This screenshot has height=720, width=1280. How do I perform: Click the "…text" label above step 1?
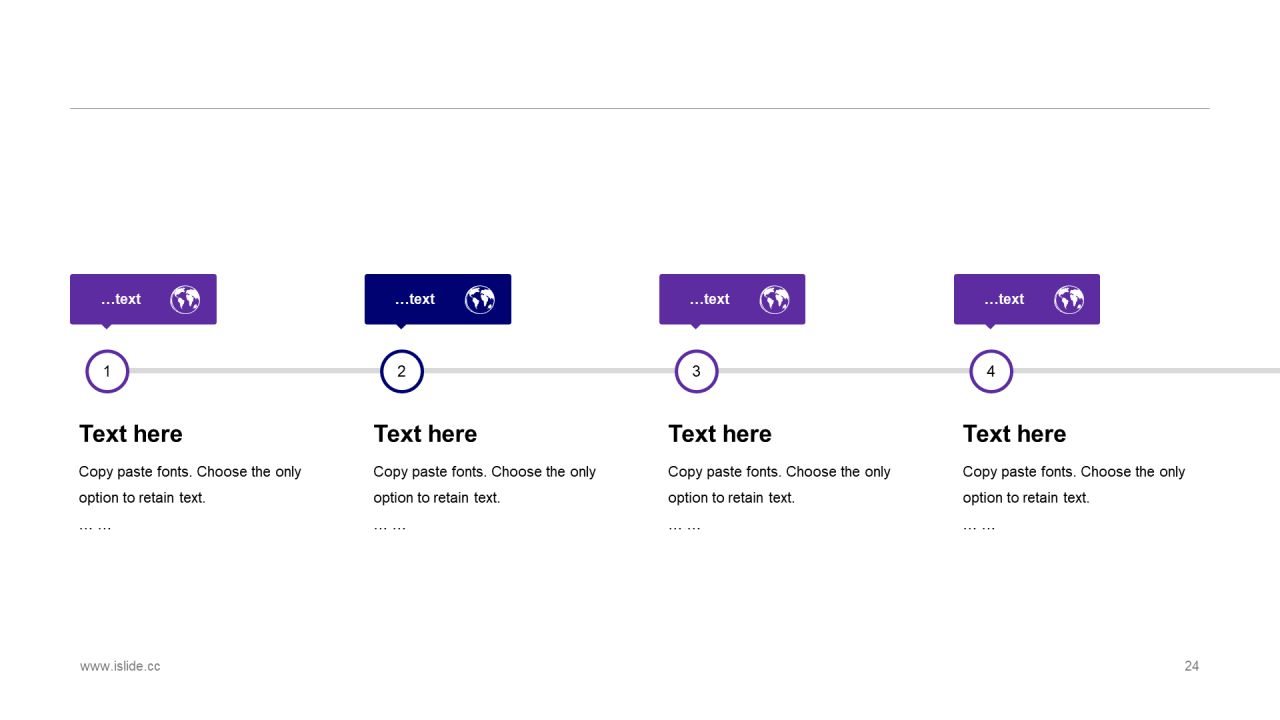[x=121, y=299]
